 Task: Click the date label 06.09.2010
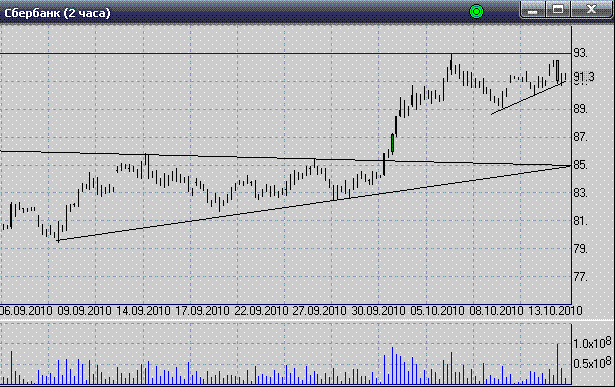pos(26,311)
